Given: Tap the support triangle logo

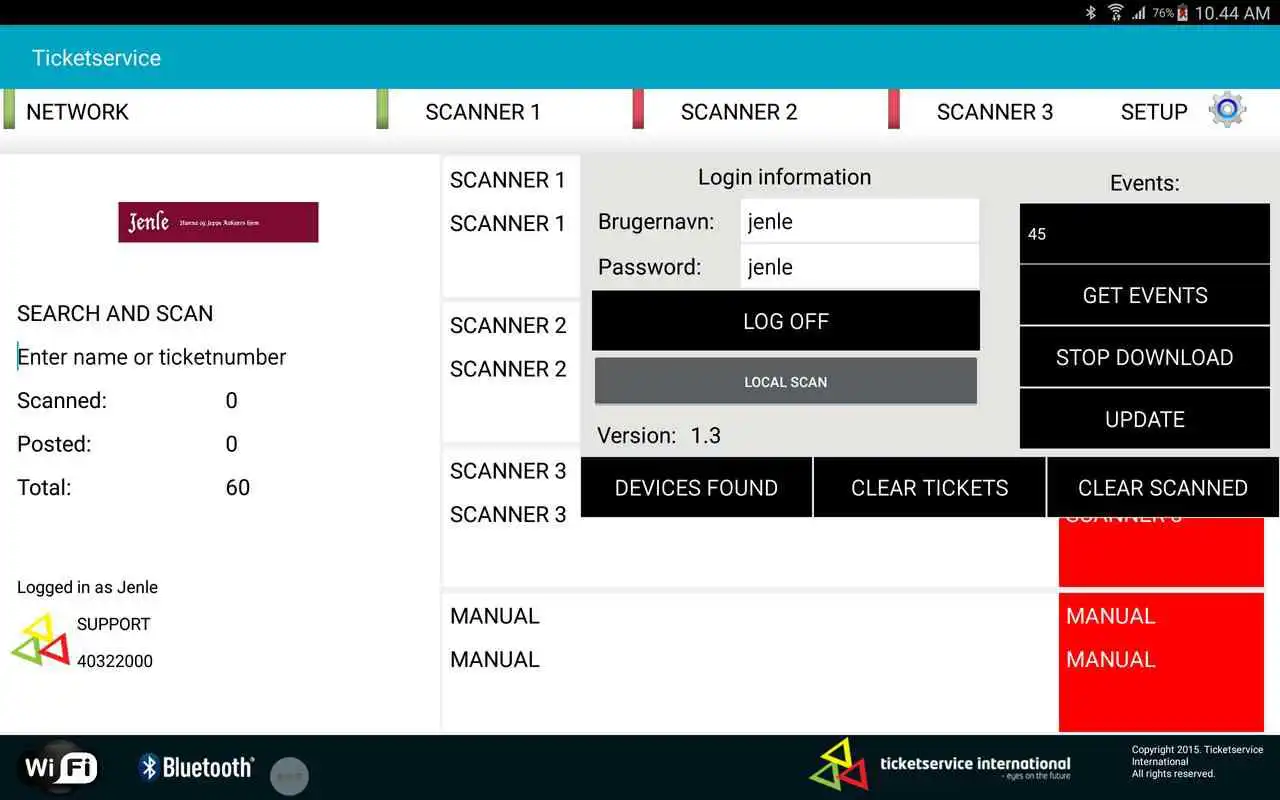Looking at the screenshot, I should pyautogui.click(x=41, y=641).
